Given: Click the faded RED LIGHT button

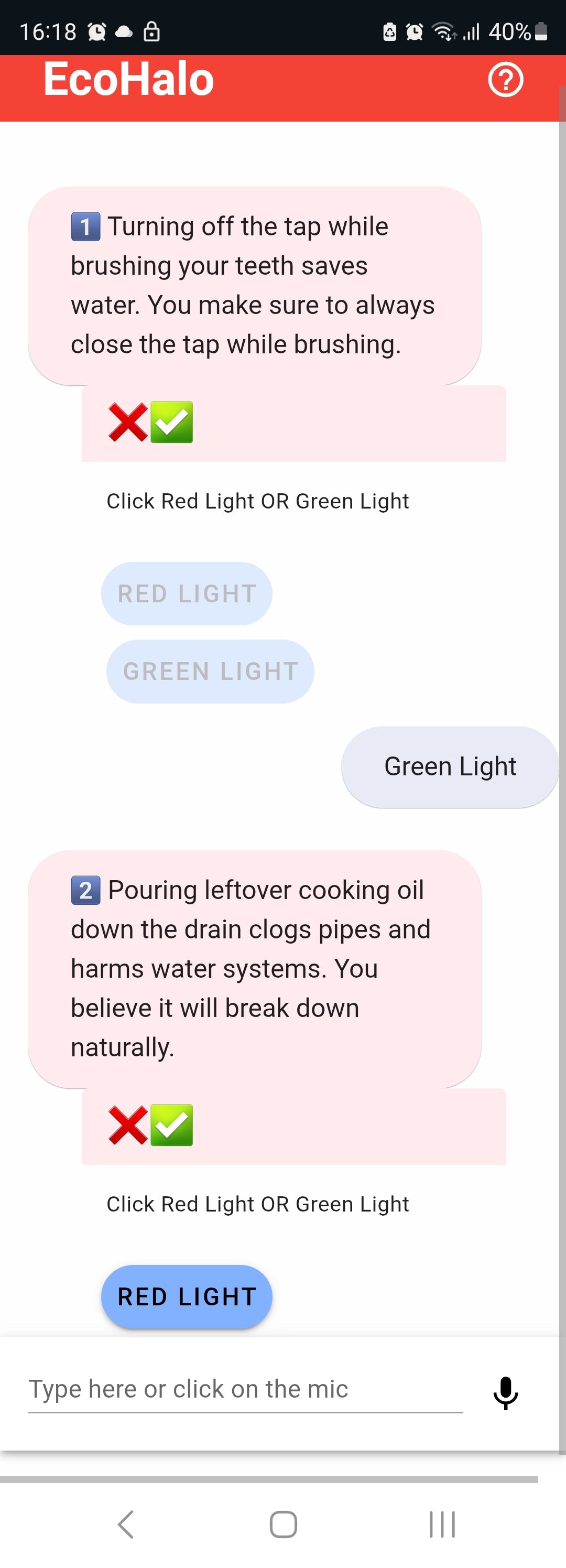Looking at the screenshot, I should pos(186,593).
